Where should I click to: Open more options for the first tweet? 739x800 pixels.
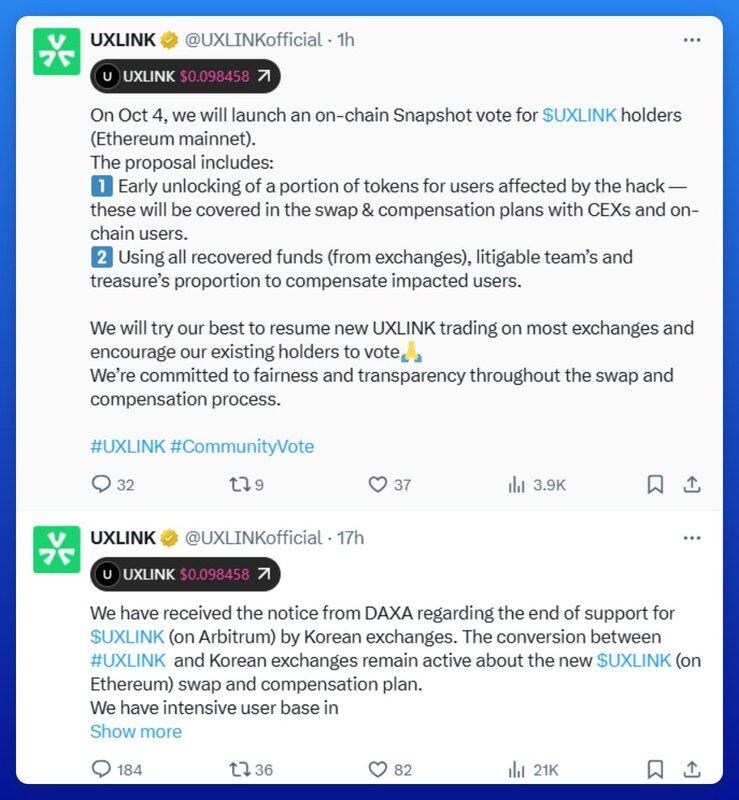click(x=691, y=40)
